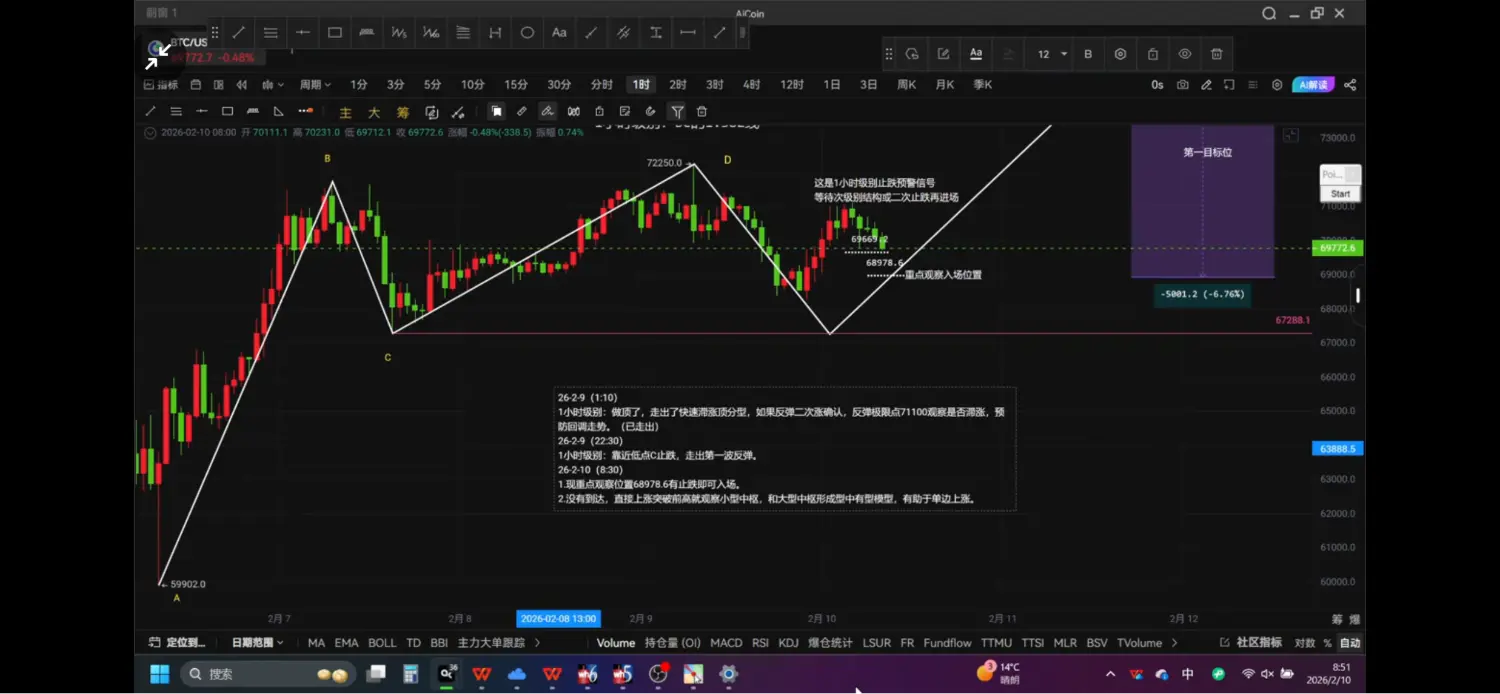Lock annotation using floating toolbar lock icon

(x=1153, y=54)
